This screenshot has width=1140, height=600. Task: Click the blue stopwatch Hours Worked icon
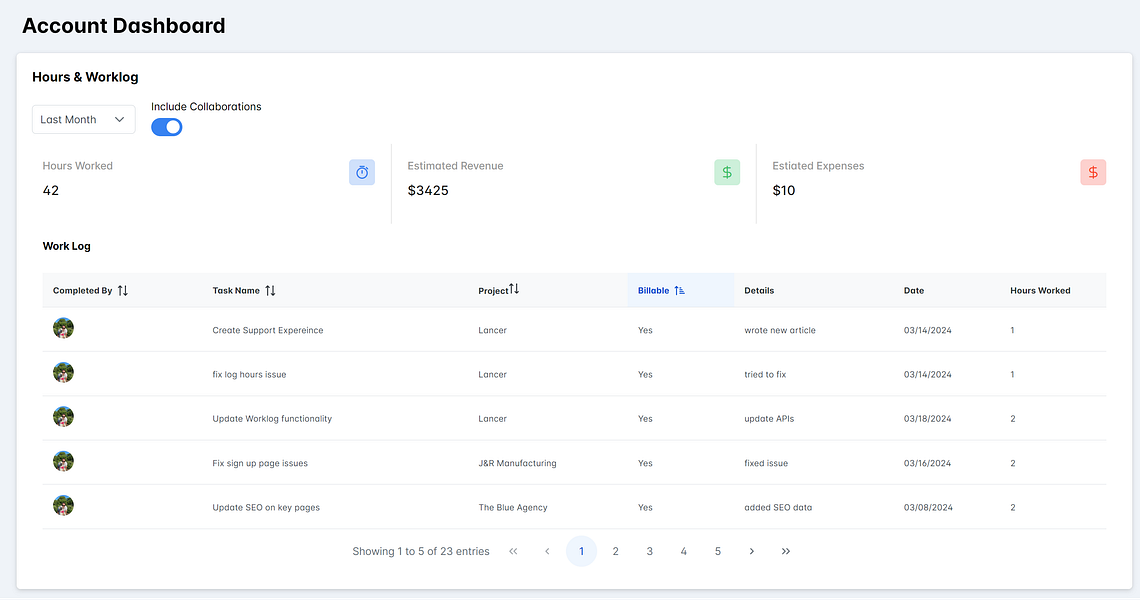pos(361,172)
